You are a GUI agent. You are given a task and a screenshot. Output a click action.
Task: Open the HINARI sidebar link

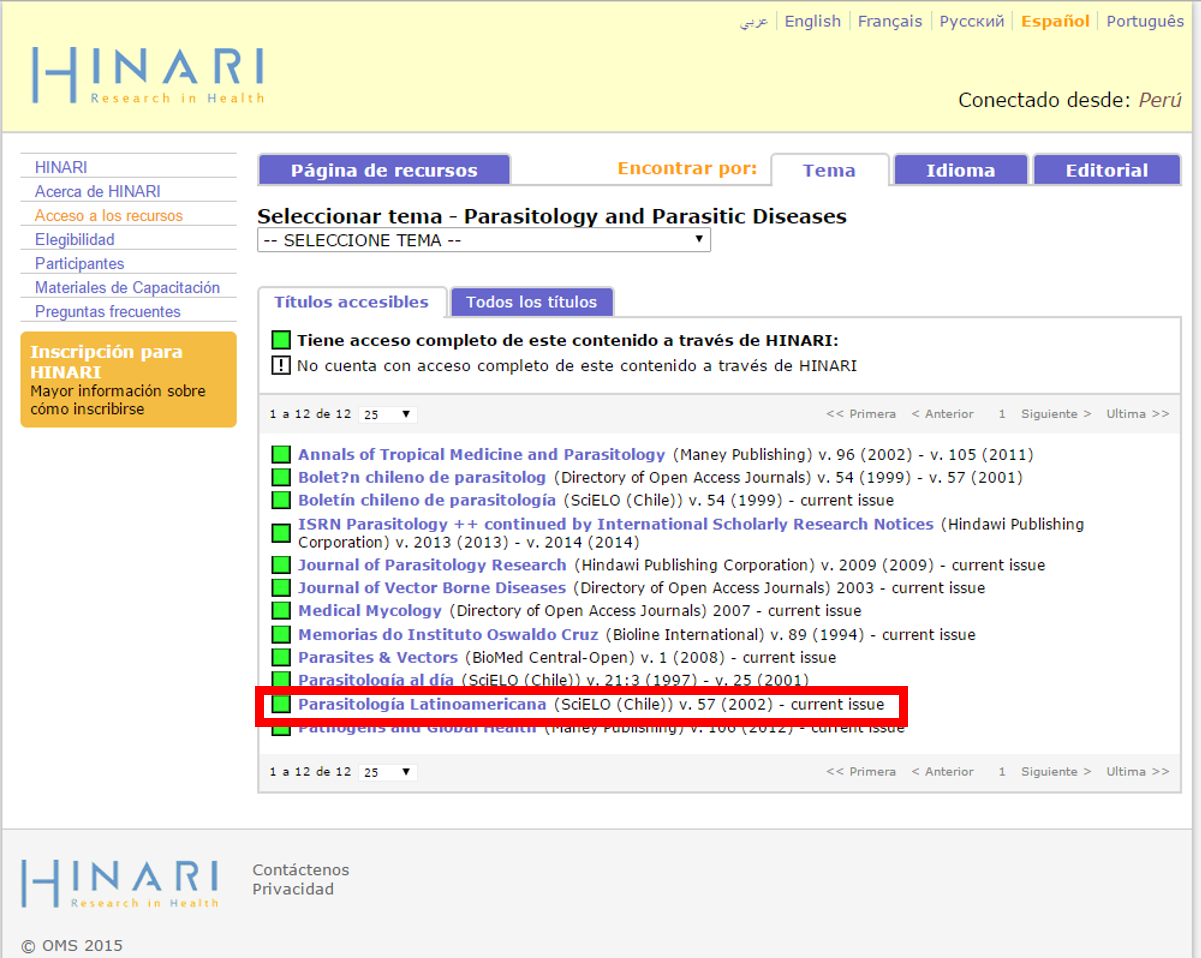click(x=61, y=167)
